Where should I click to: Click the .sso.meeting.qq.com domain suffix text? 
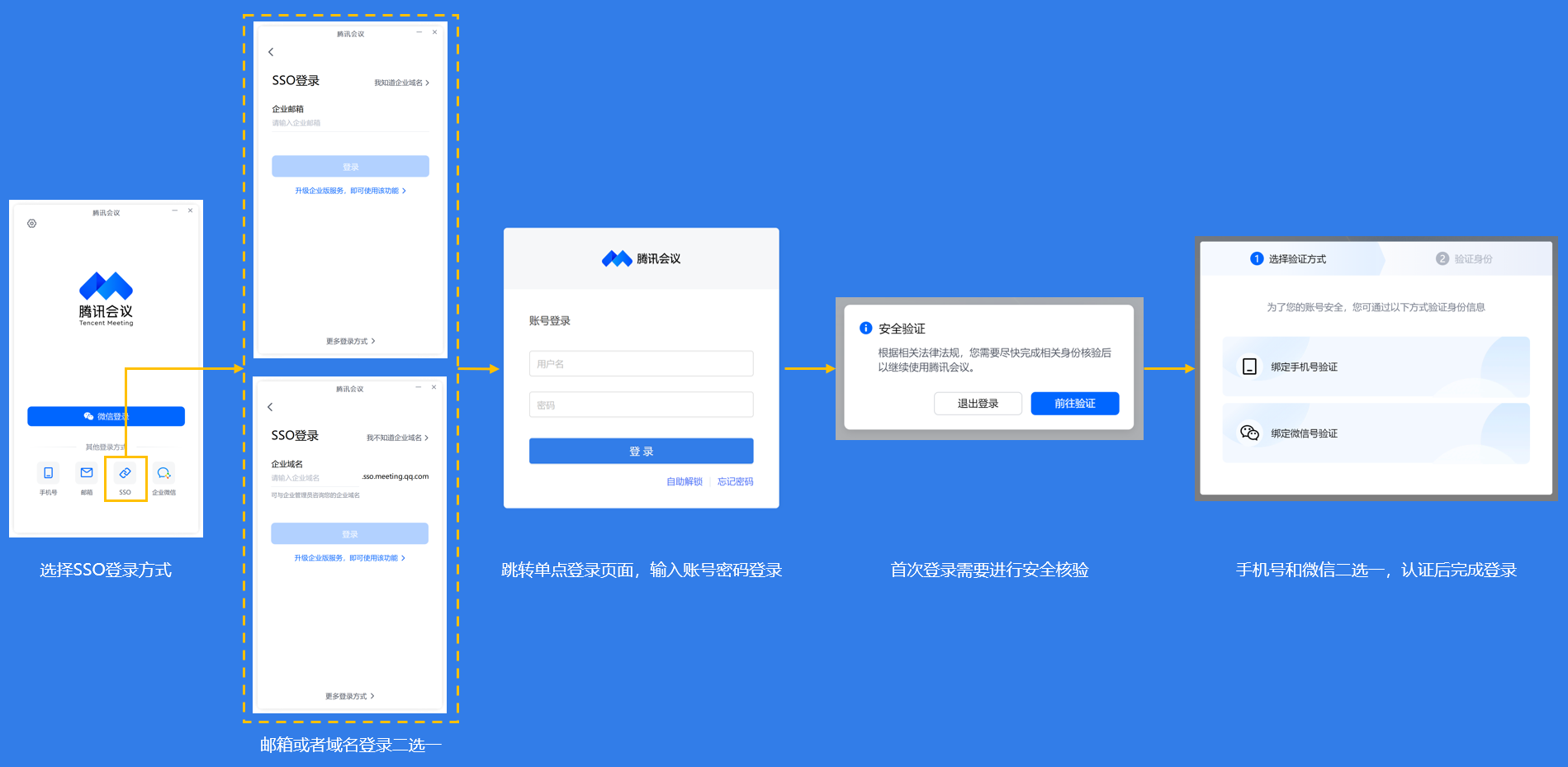(396, 476)
